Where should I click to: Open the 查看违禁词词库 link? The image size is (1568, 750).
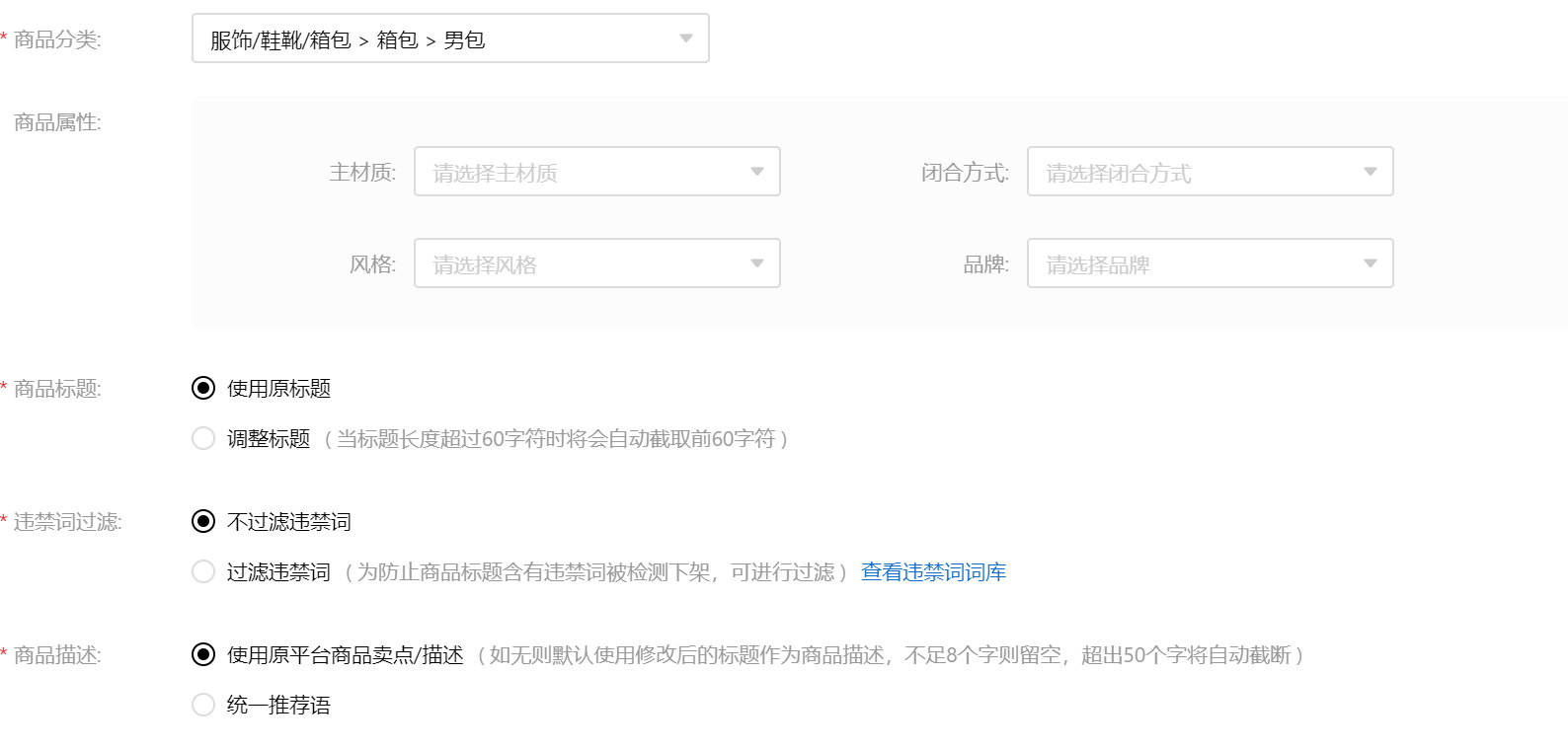[933, 572]
